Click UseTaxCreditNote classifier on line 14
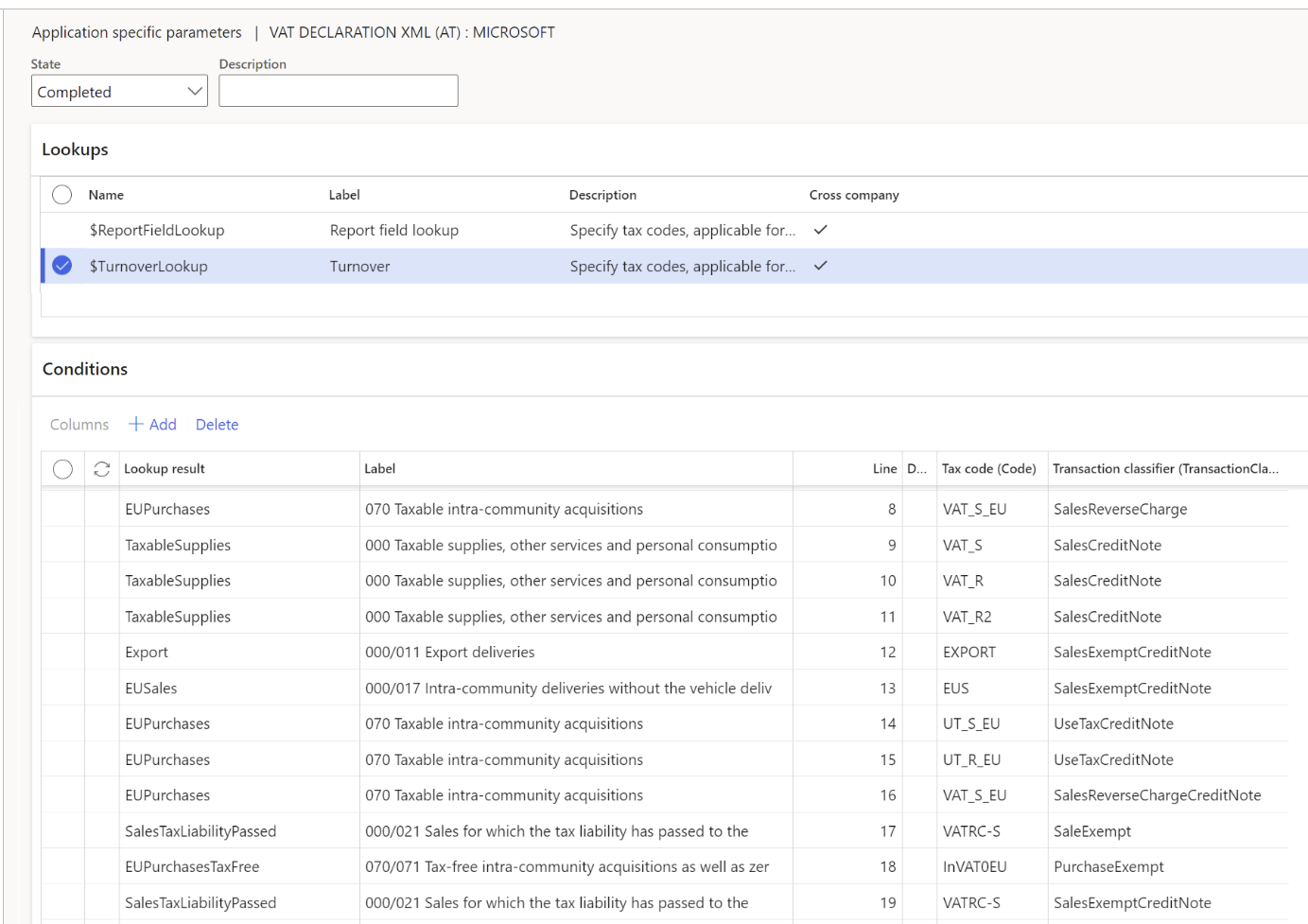The width and height of the screenshot is (1308, 924). [x=1113, y=724]
